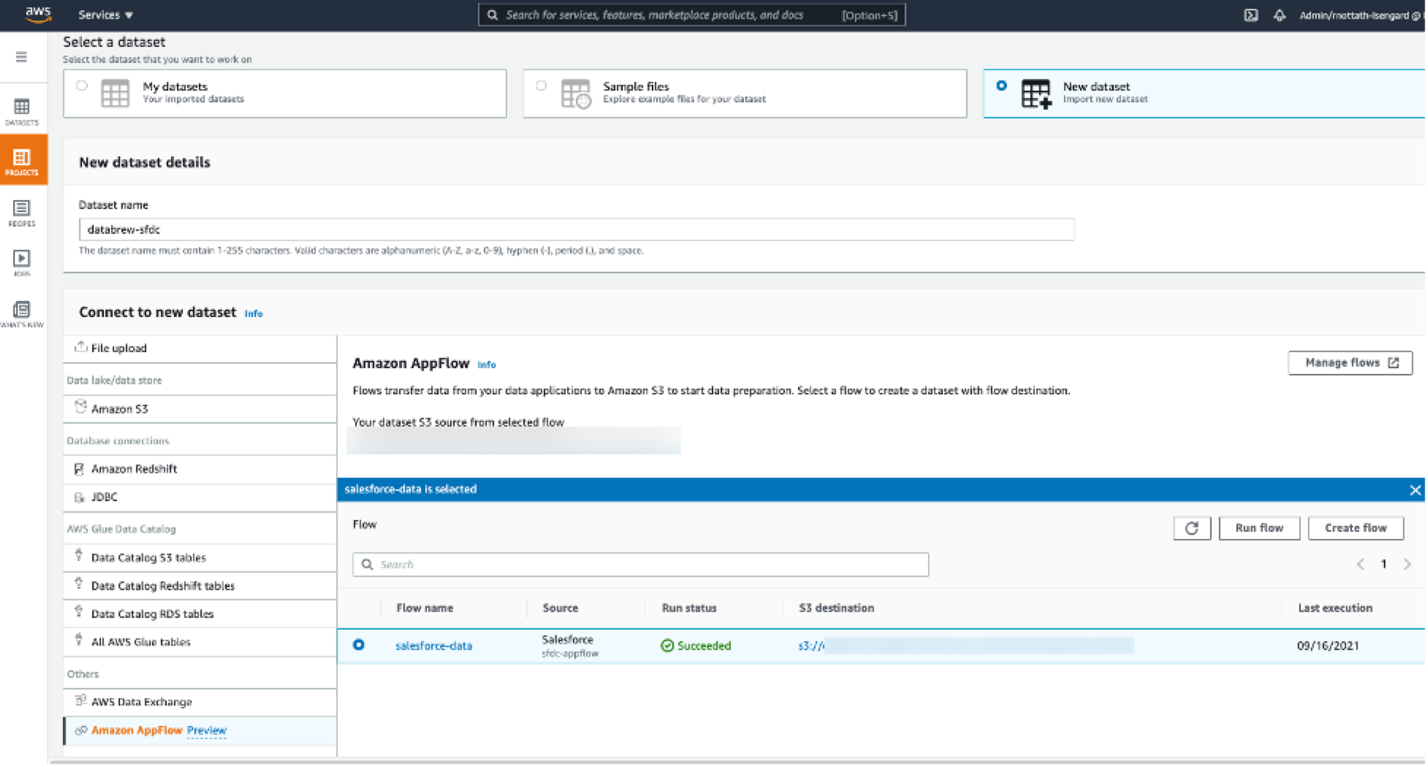Select the Sample files radio button
This screenshot has height=767, width=1428.
pyautogui.click(x=542, y=86)
